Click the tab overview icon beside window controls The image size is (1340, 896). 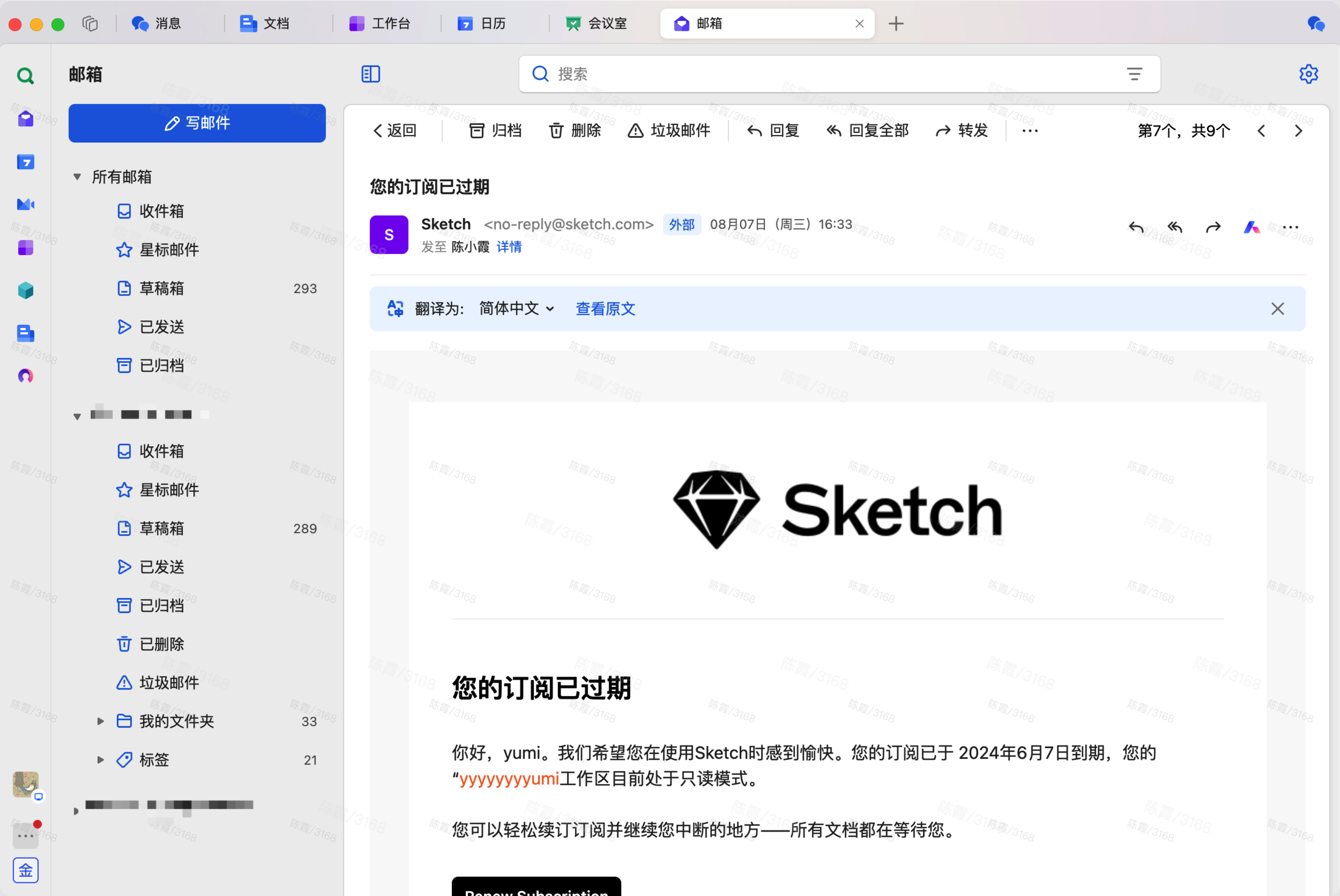90,23
